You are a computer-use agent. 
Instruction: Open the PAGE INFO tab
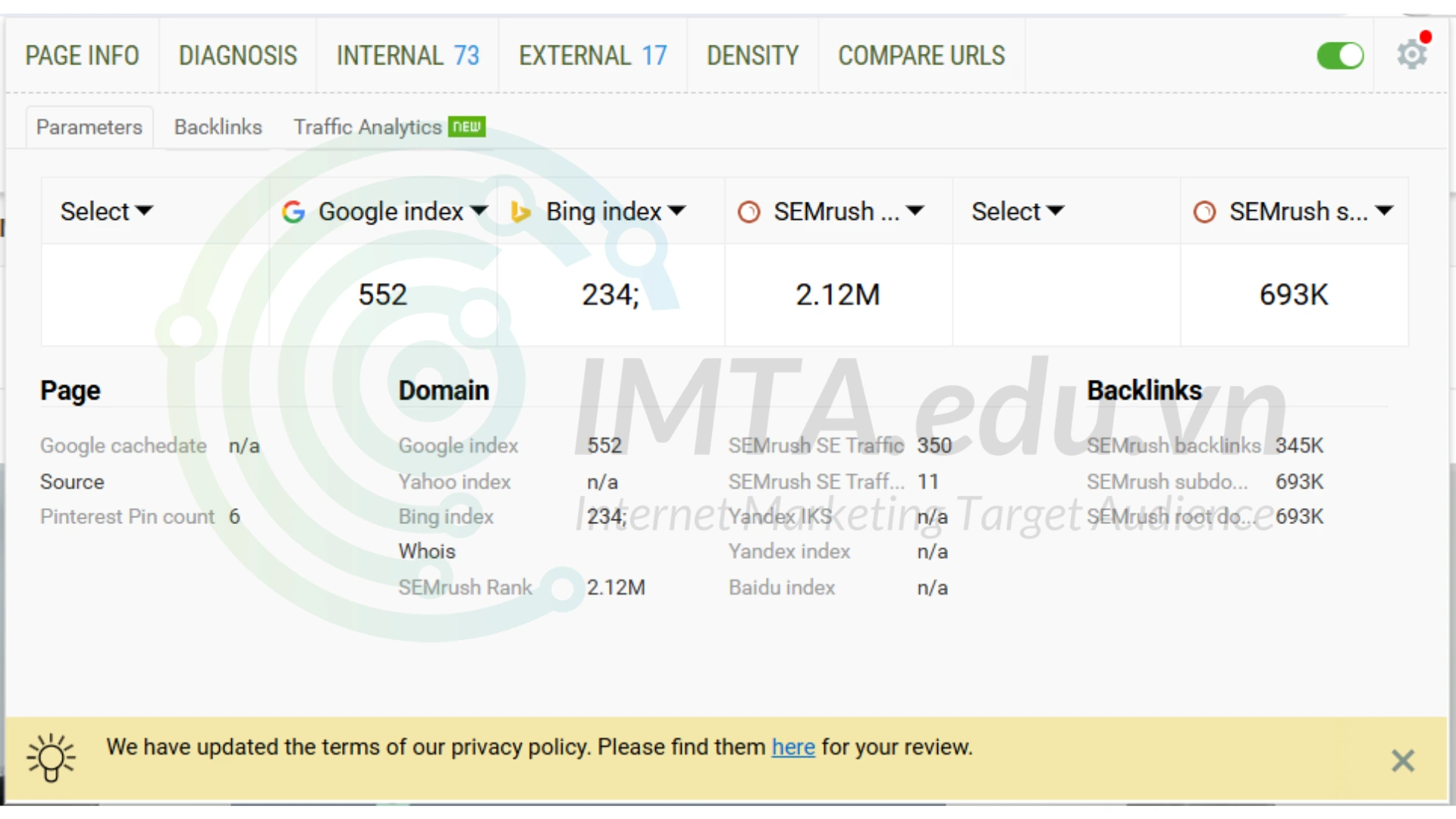[x=82, y=55]
